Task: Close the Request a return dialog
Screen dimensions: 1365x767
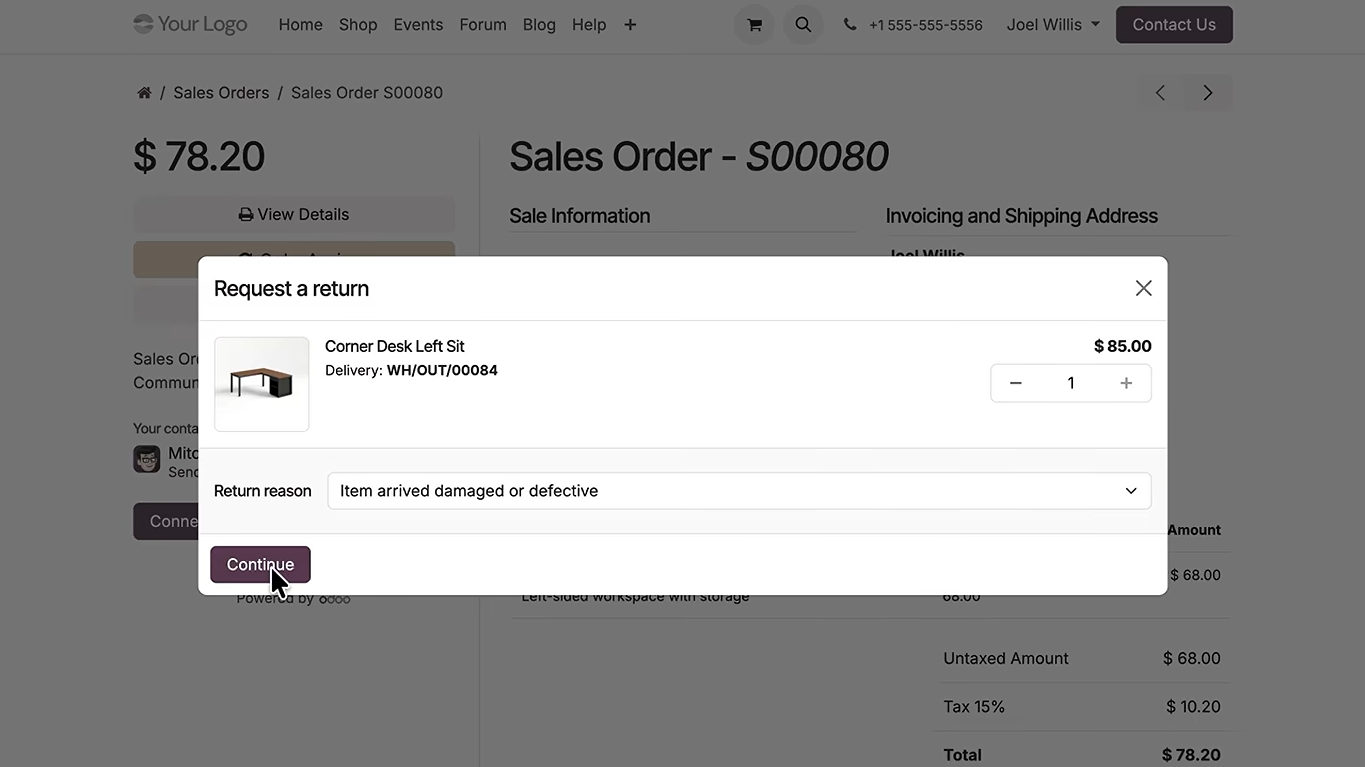Action: click(x=1144, y=288)
